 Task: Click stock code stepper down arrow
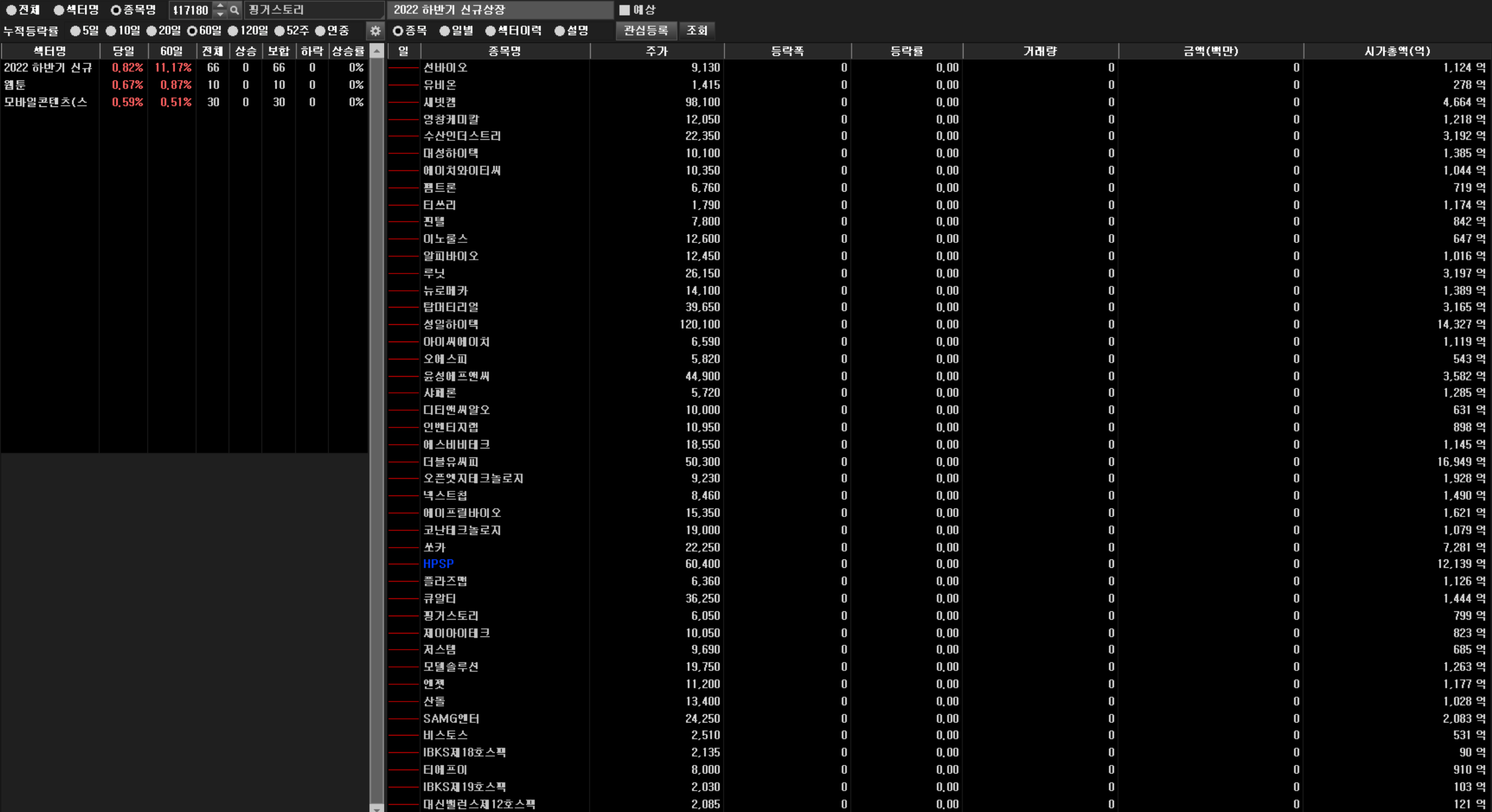click(x=220, y=14)
